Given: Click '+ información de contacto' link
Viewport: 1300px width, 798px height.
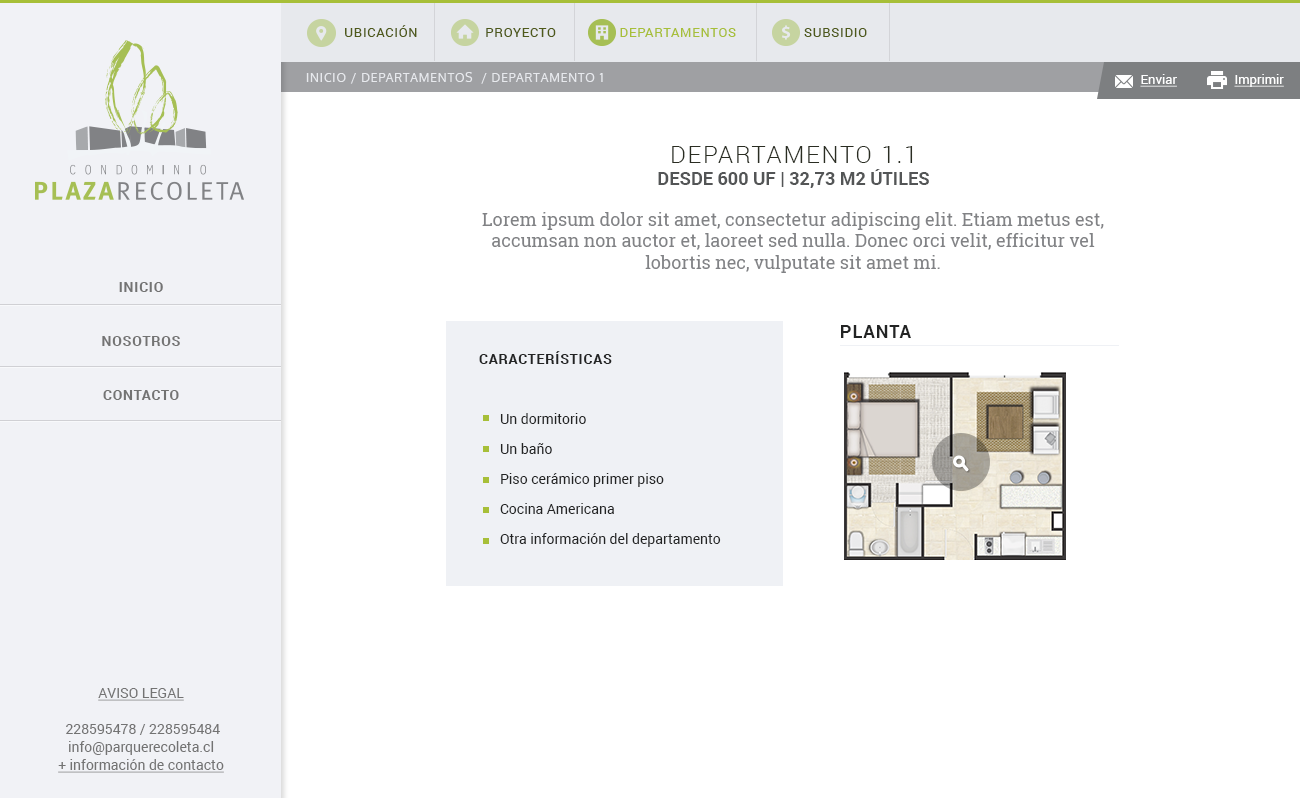Looking at the screenshot, I should coord(141,765).
